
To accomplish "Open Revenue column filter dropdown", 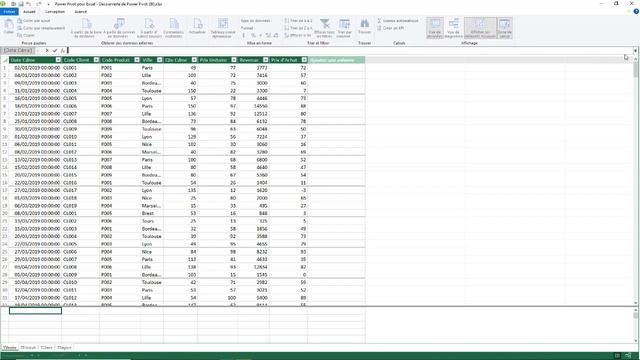I will coord(265,60).
